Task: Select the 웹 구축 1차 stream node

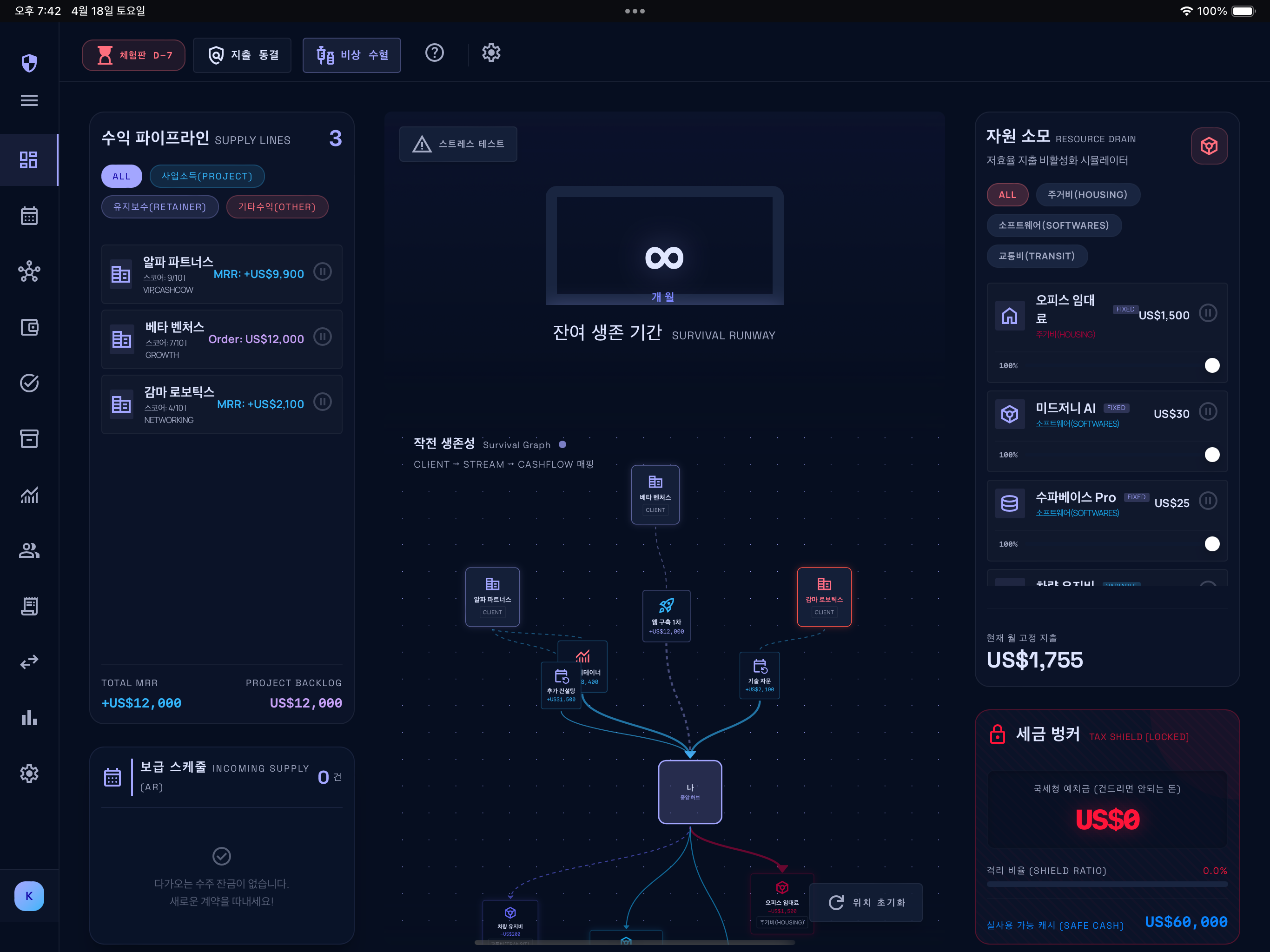Action: (666, 616)
